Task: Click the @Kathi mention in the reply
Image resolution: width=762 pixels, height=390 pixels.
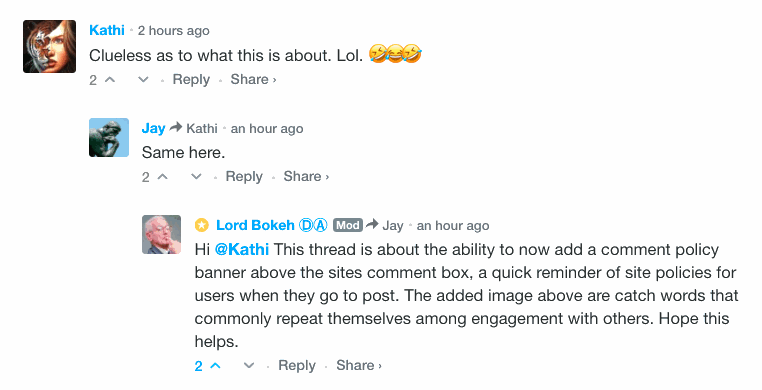Action: [242, 250]
